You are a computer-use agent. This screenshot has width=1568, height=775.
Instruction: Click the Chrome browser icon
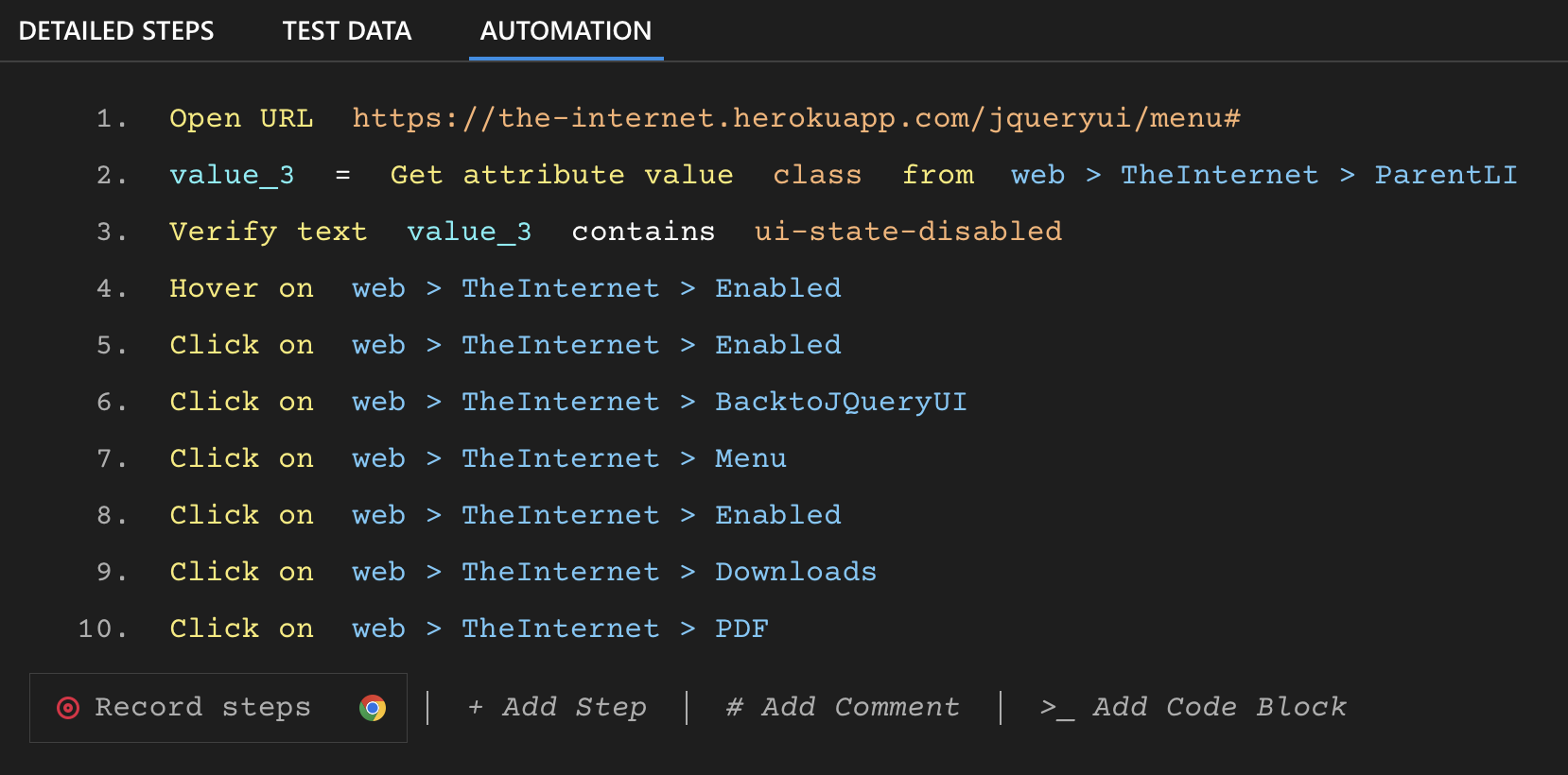373,708
